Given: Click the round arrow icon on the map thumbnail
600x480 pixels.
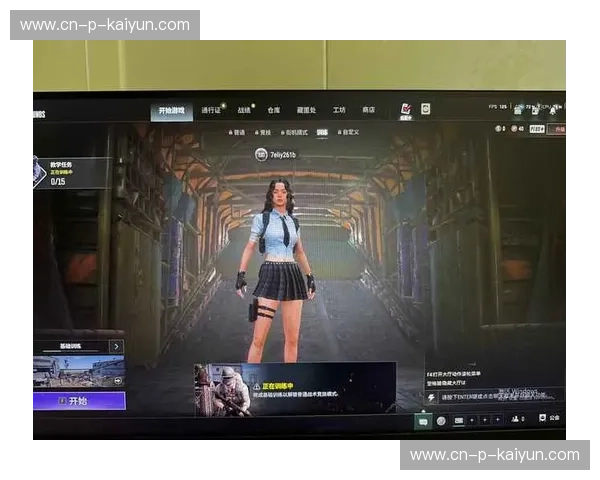Looking at the screenshot, I should click(x=118, y=381).
